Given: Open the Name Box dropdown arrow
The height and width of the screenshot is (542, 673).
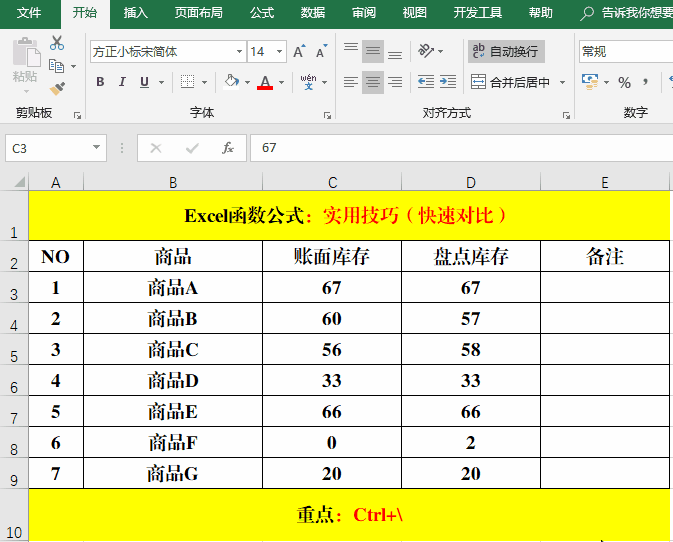Looking at the screenshot, I should click(x=97, y=148).
